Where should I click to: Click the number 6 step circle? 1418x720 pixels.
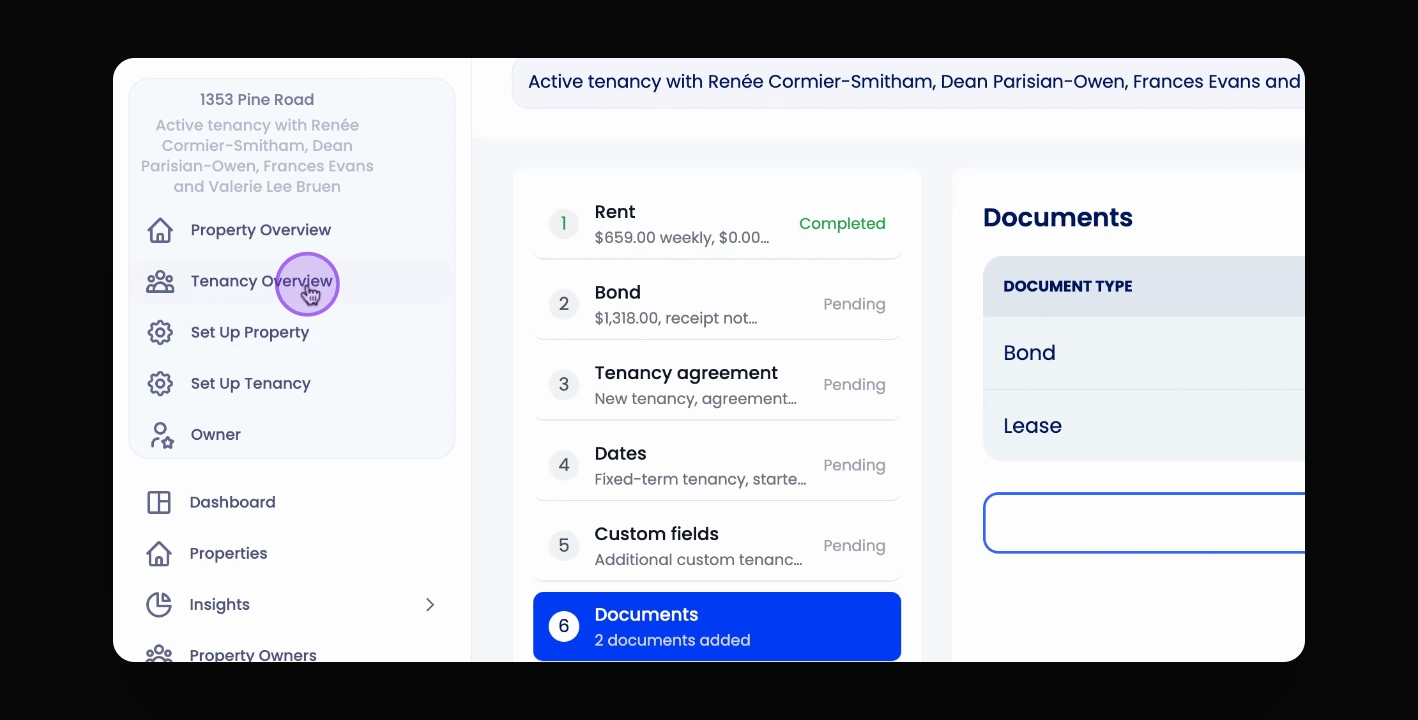[x=564, y=627]
